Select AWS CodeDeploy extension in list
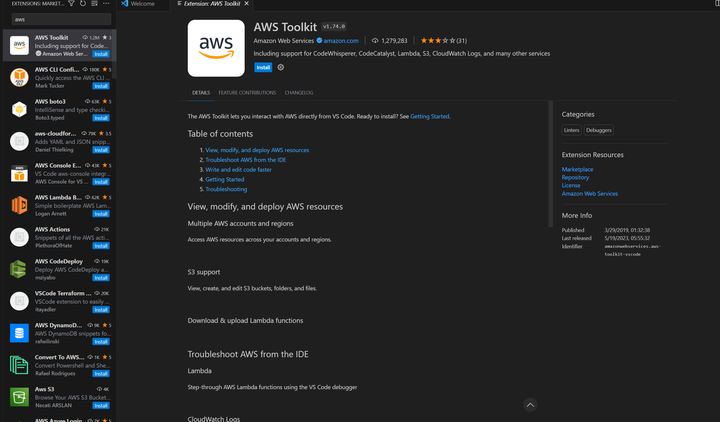720x422 pixels. (x=59, y=269)
